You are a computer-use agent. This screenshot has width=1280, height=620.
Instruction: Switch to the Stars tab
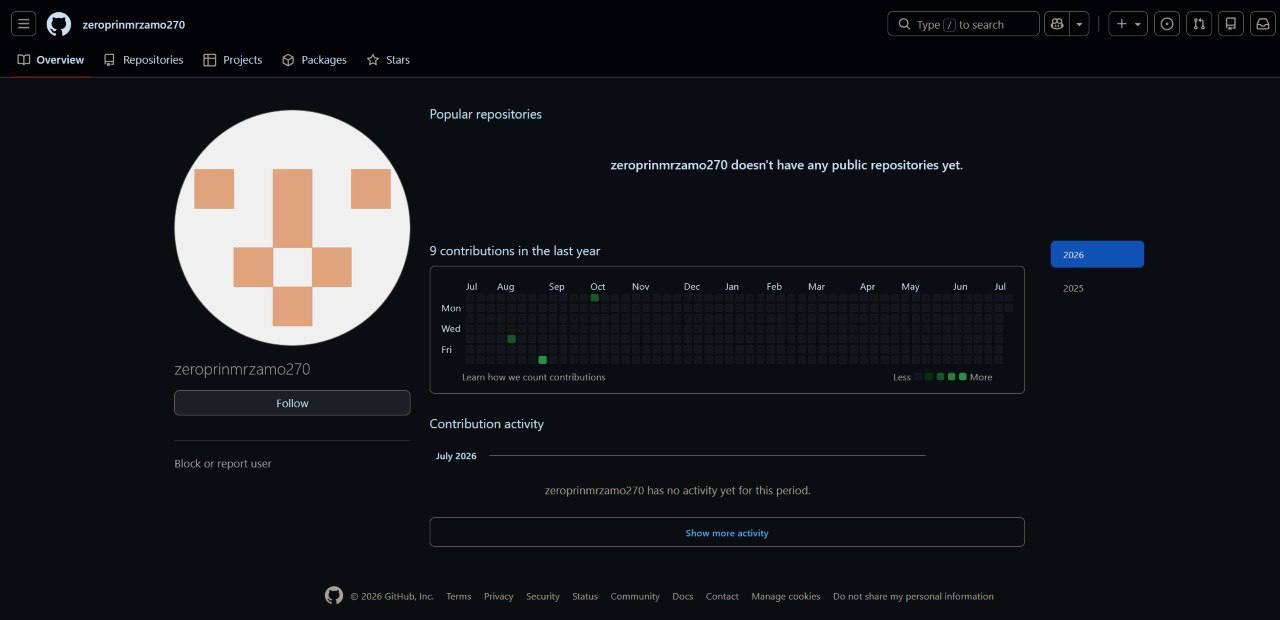[388, 60]
